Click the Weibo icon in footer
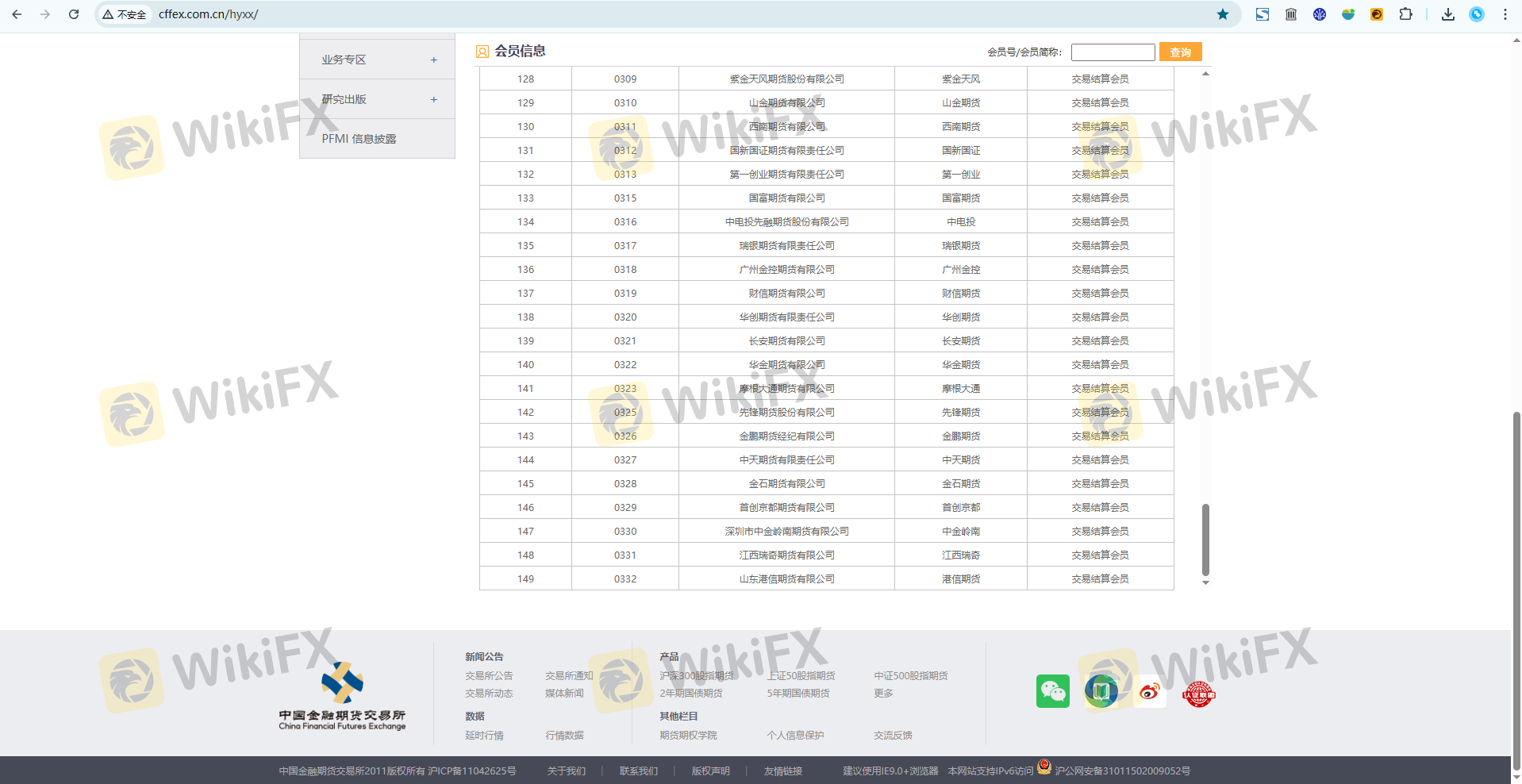This screenshot has width=1522, height=784. pyautogui.click(x=1149, y=691)
